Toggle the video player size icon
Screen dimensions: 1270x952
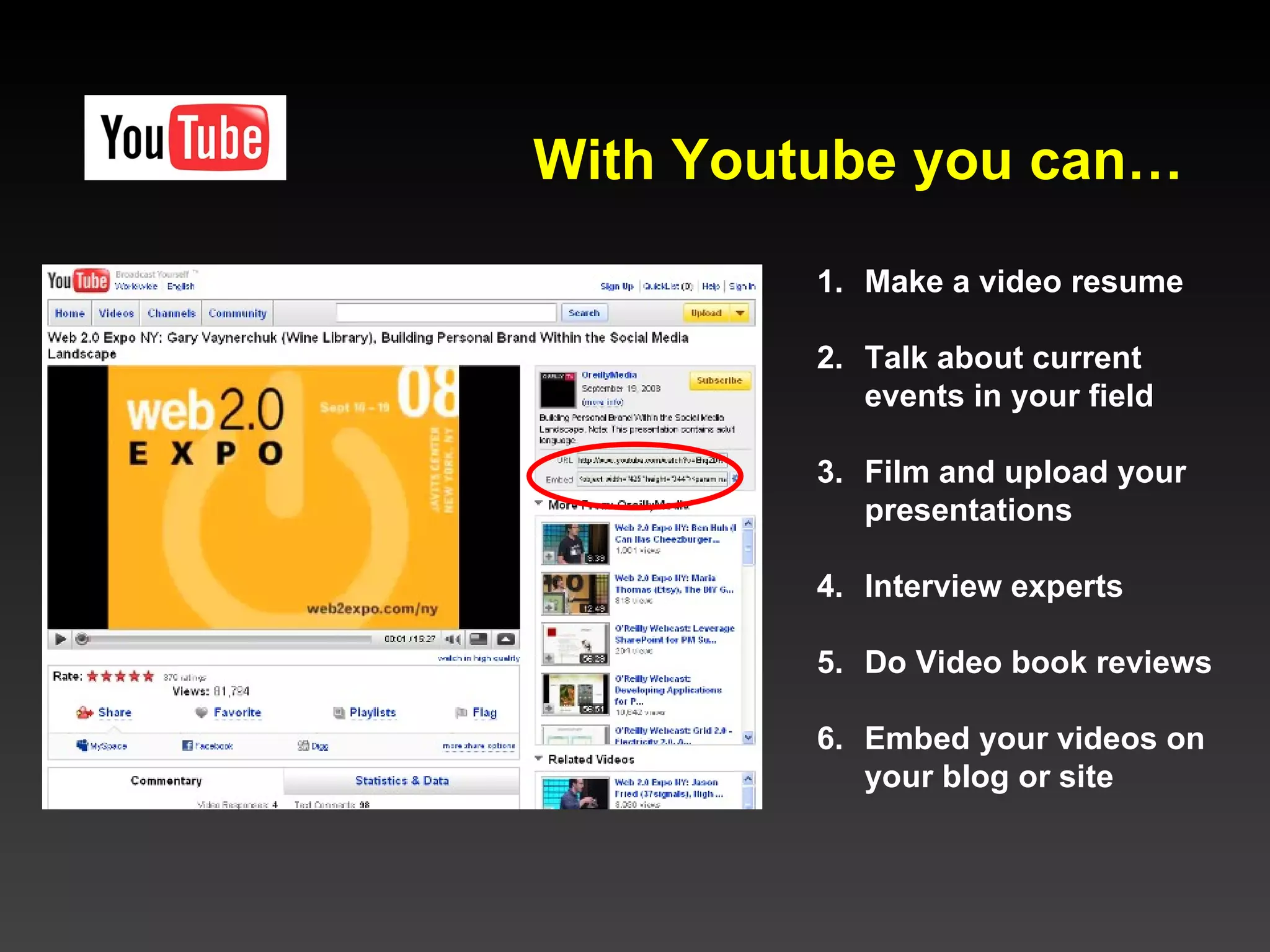click(479, 639)
